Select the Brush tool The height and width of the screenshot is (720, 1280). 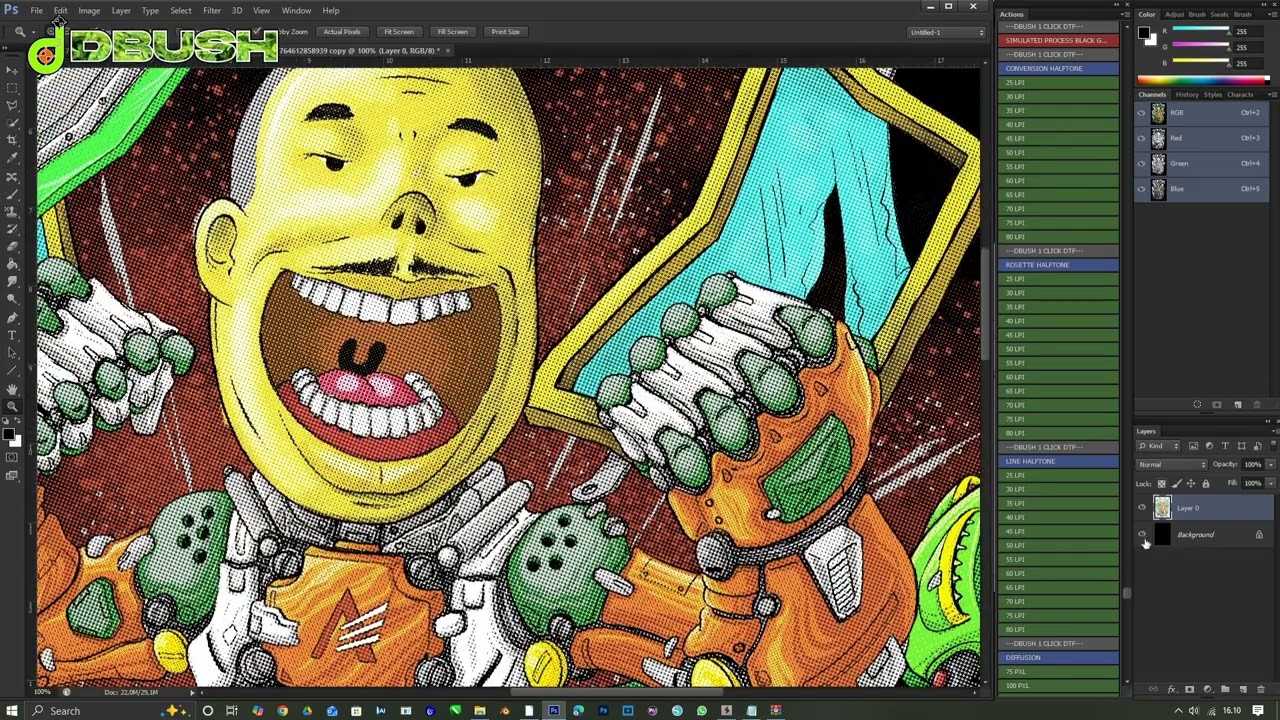(13, 194)
